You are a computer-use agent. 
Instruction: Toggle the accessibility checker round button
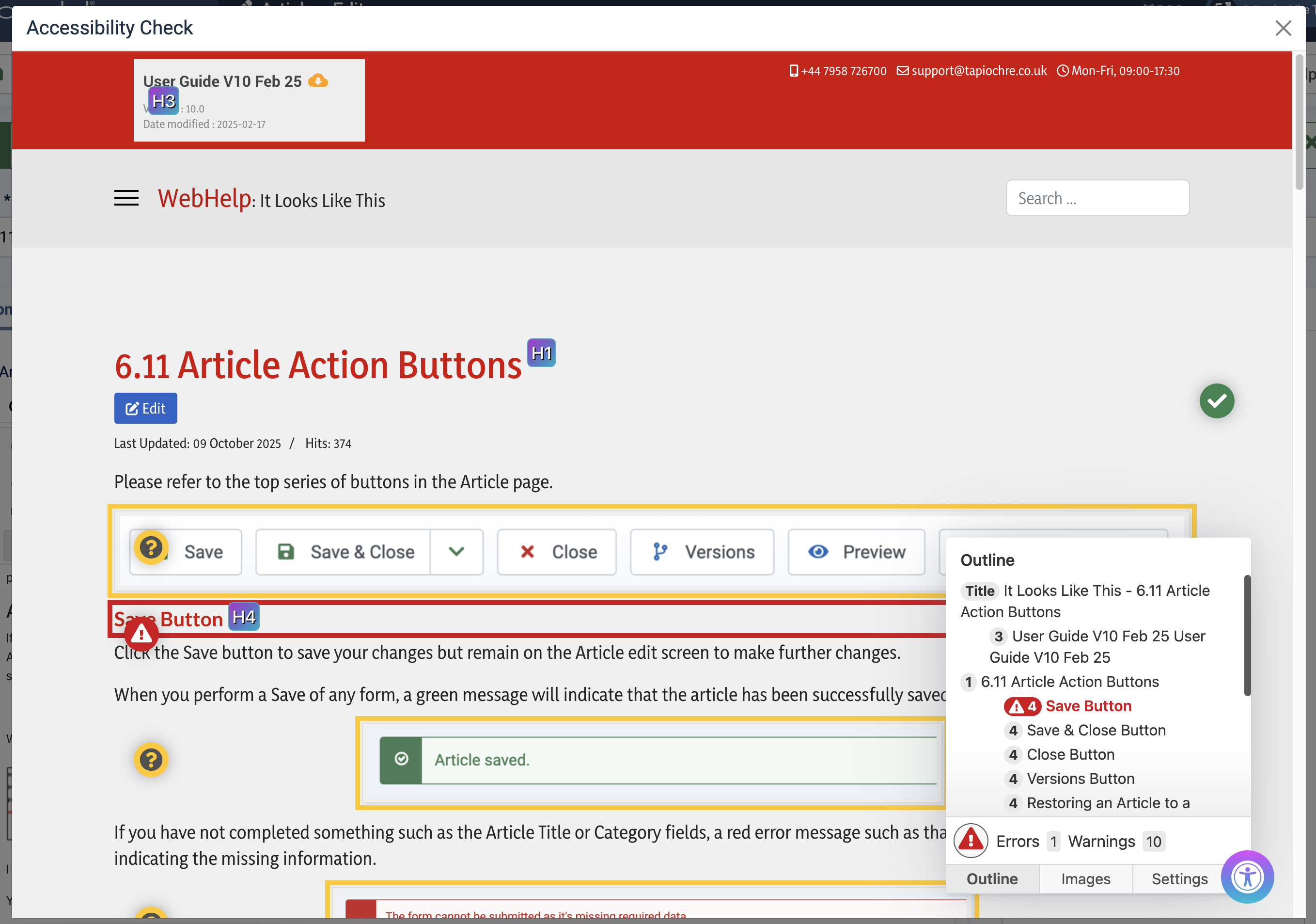click(x=1247, y=877)
